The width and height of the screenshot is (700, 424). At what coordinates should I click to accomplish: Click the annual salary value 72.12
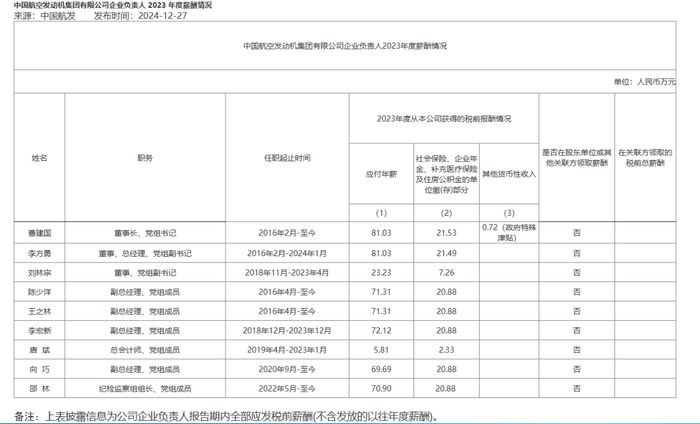click(x=381, y=331)
